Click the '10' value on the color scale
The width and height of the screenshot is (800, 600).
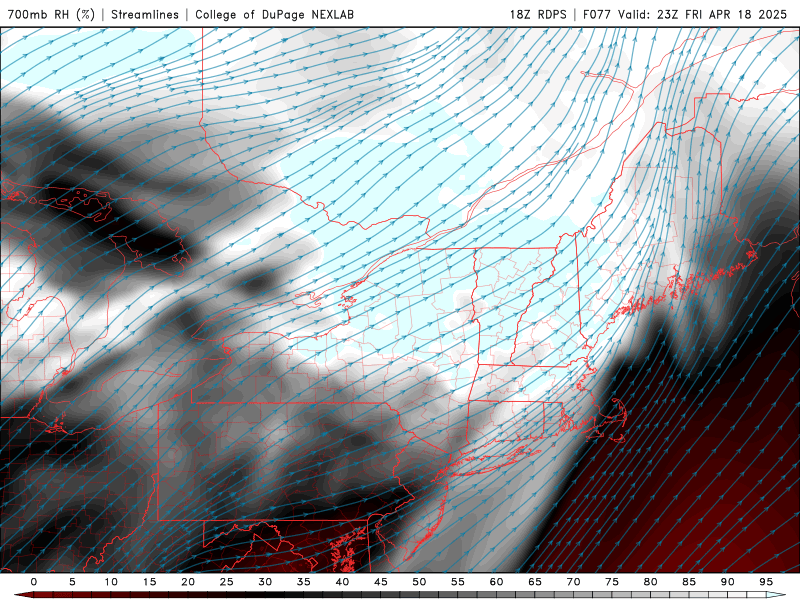pos(111,582)
